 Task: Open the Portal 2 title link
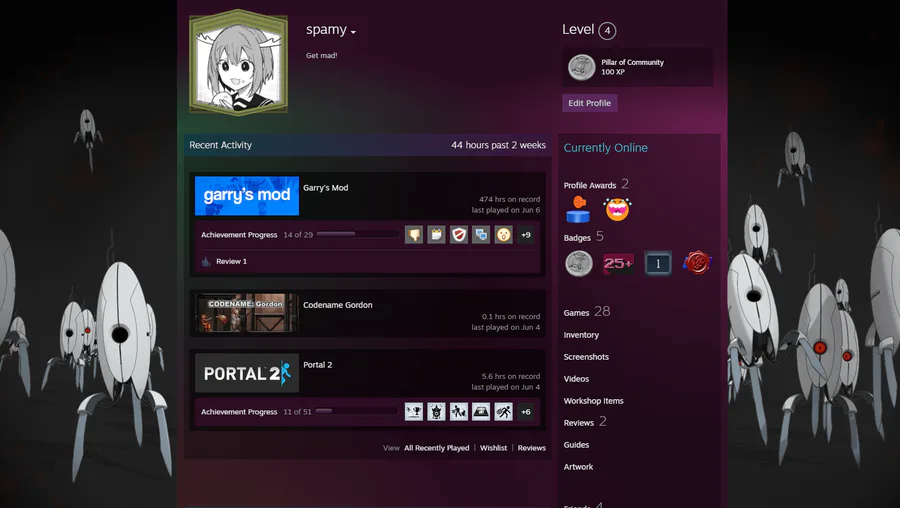click(317, 364)
